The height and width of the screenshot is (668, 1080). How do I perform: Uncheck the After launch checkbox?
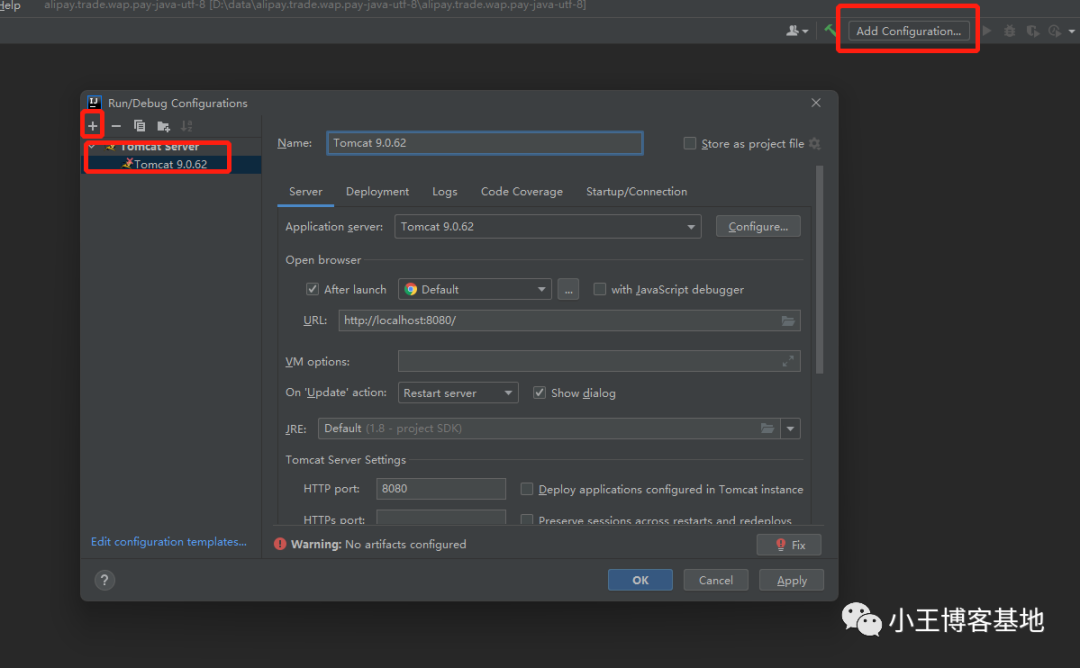pos(312,289)
